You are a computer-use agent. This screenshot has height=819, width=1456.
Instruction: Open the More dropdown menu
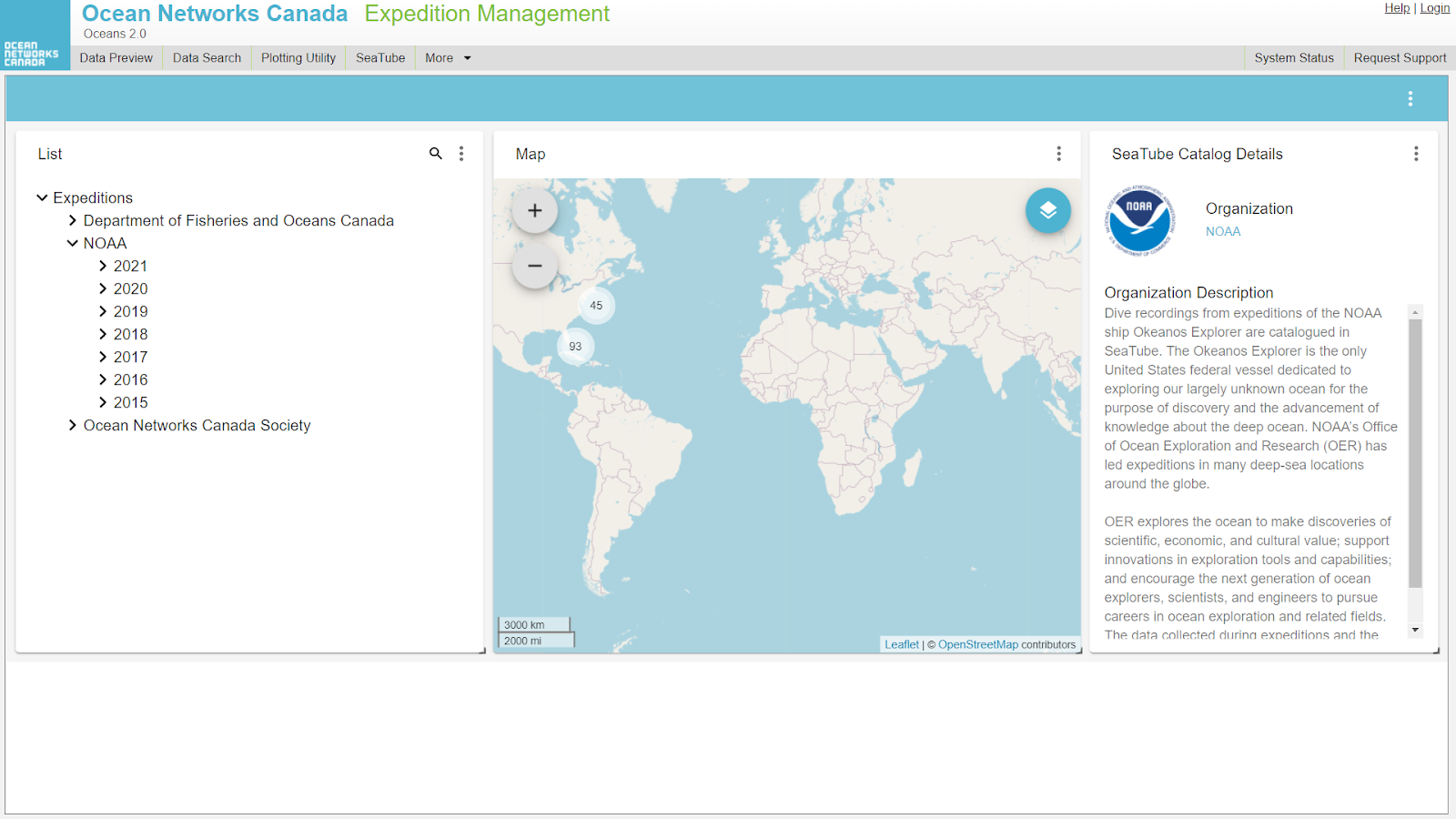[448, 58]
